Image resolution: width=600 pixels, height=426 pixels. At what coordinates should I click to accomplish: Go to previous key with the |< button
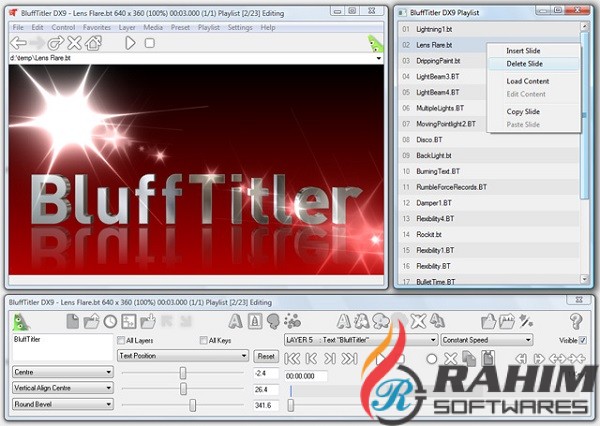pos(311,359)
